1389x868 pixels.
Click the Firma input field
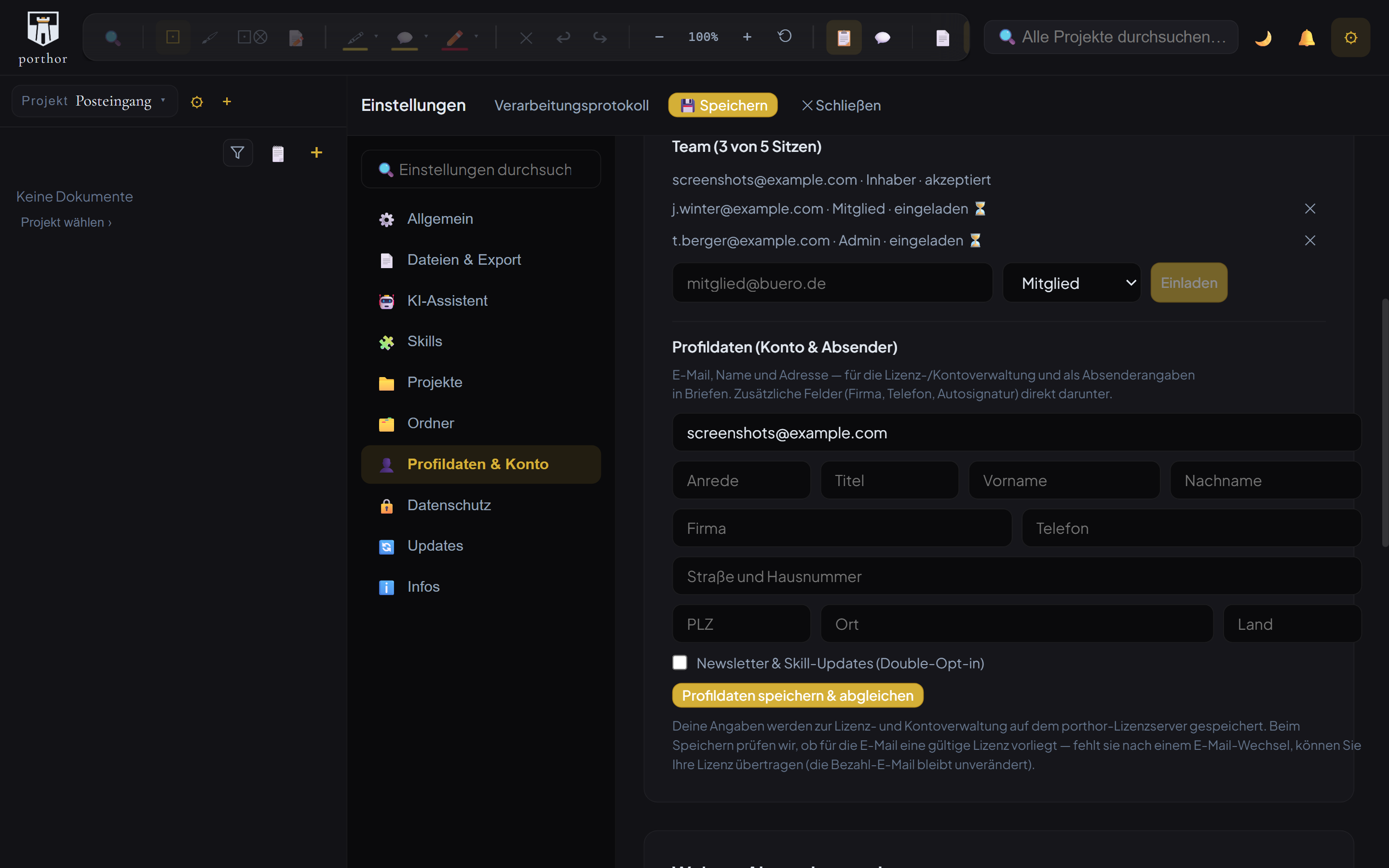coord(842,528)
